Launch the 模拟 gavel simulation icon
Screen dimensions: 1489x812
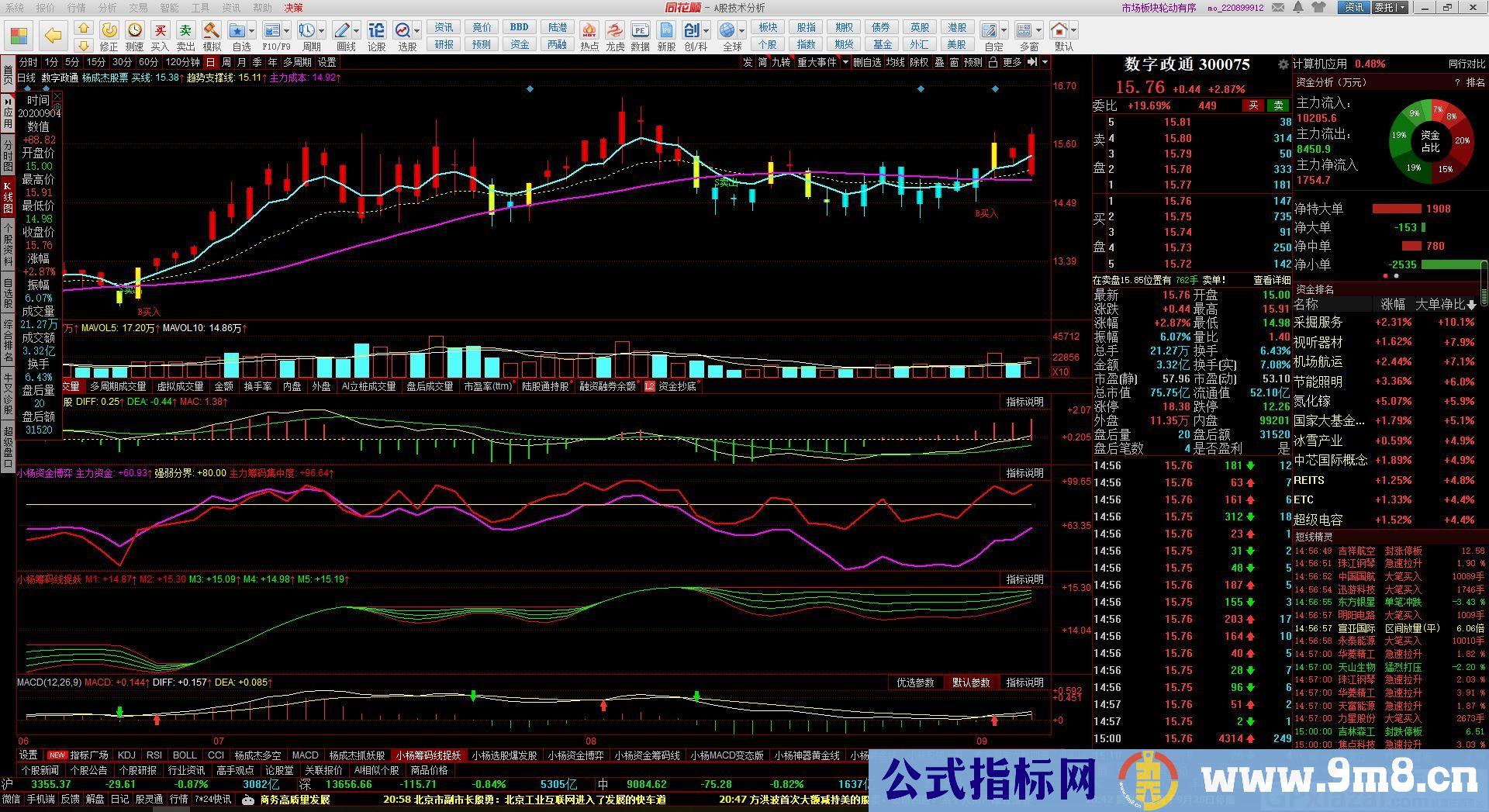[x=211, y=31]
